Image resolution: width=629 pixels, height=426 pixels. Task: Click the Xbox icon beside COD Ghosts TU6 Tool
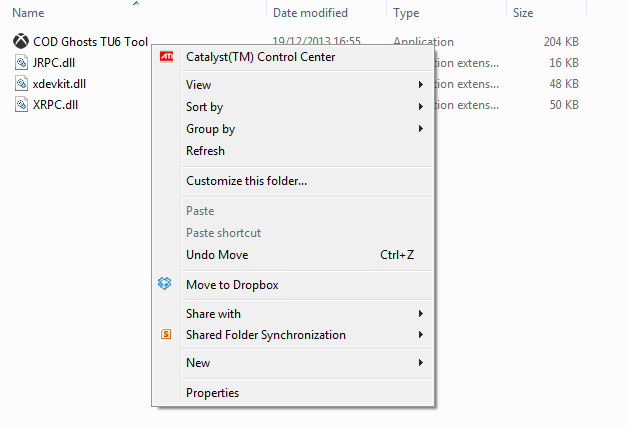(x=22, y=42)
